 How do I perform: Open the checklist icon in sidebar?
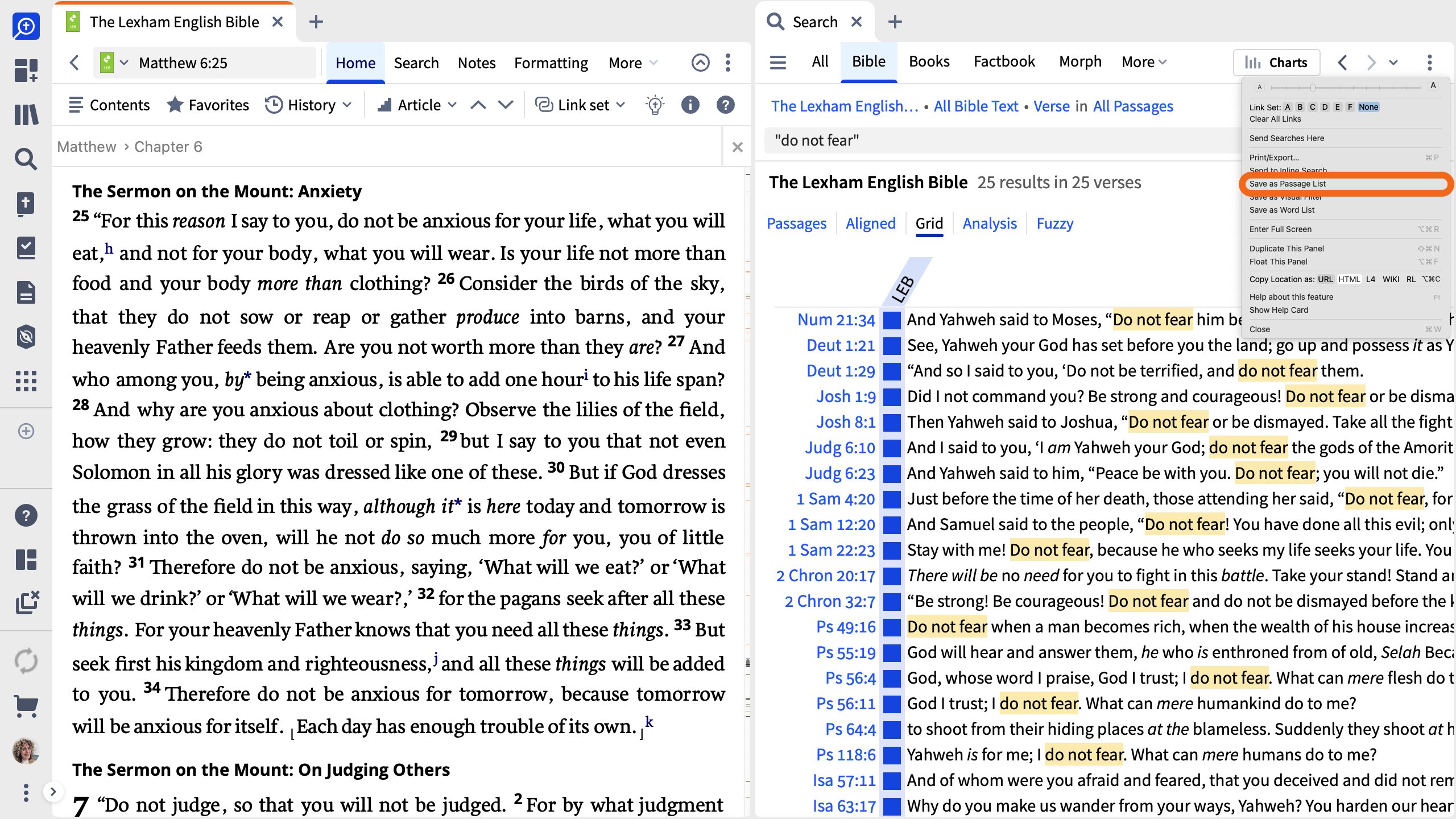(26, 248)
